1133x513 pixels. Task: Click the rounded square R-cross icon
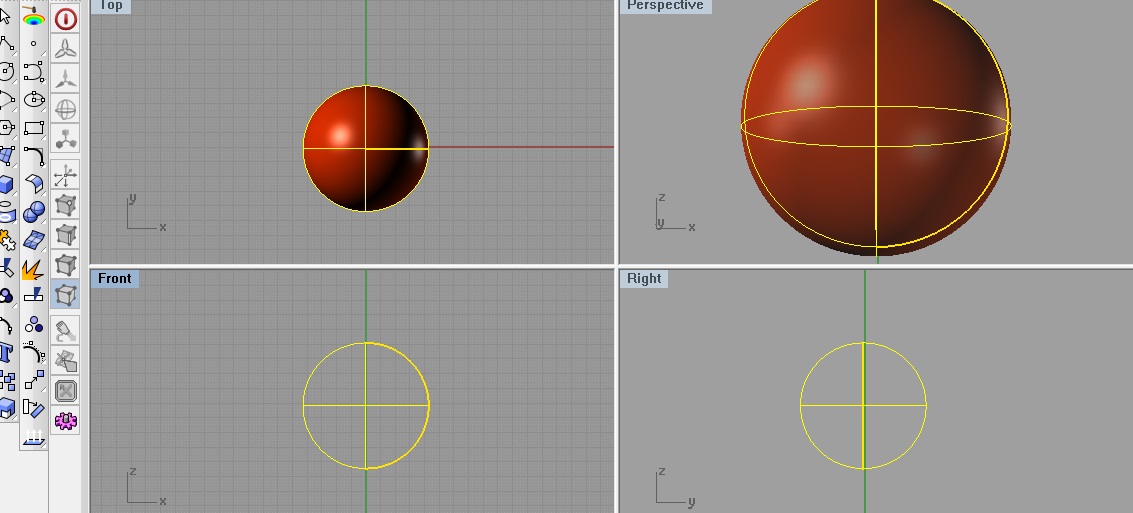[66, 391]
